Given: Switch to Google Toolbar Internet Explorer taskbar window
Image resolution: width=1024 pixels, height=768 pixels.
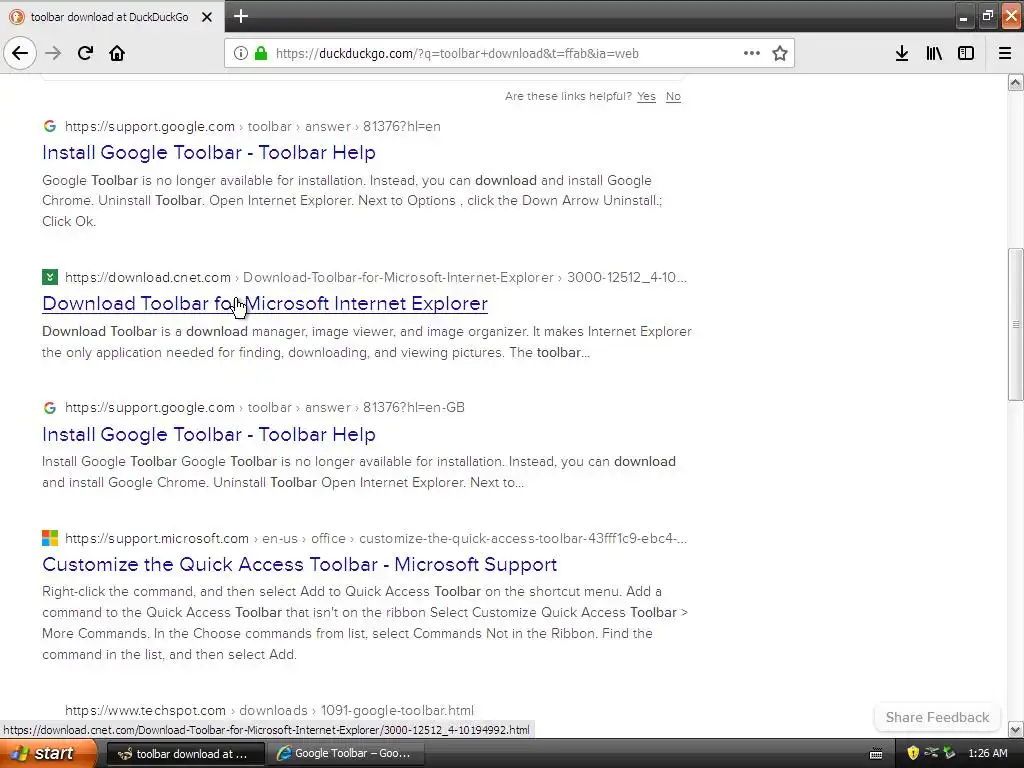Looking at the screenshot, I should tap(347, 754).
